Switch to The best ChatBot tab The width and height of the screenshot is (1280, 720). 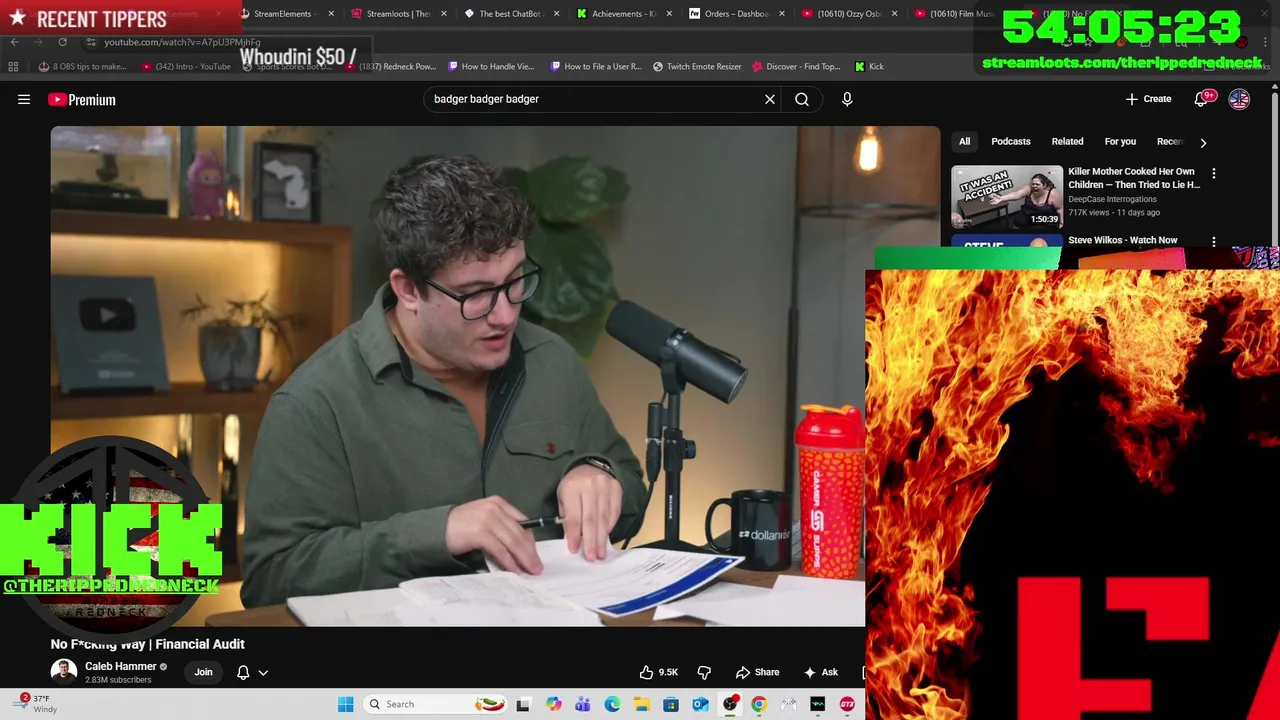click(x=510, y=14)
